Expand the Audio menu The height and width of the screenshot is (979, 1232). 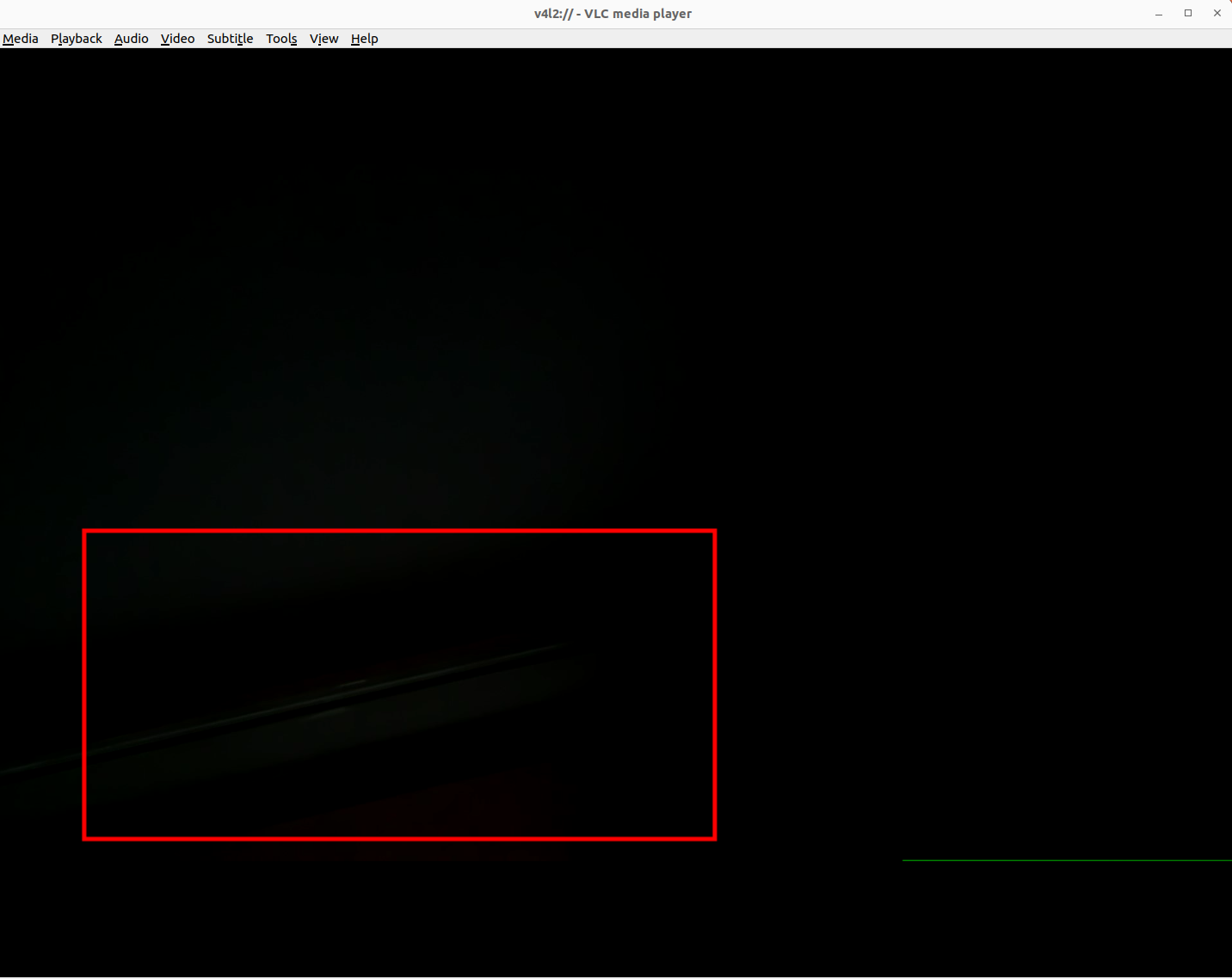(x=131, y=39)
